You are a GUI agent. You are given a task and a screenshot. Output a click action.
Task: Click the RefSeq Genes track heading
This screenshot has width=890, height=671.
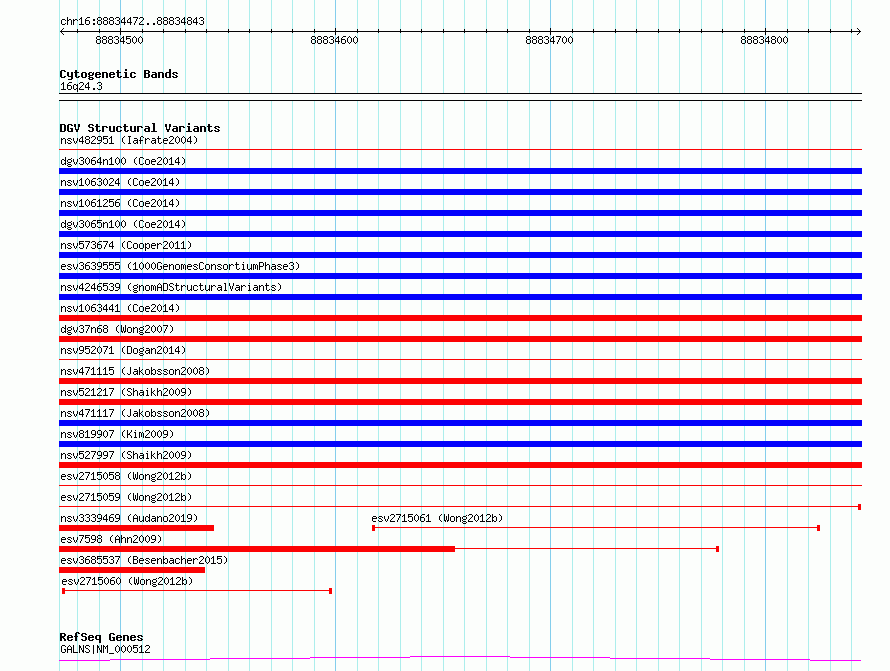(x=101, y=637)
